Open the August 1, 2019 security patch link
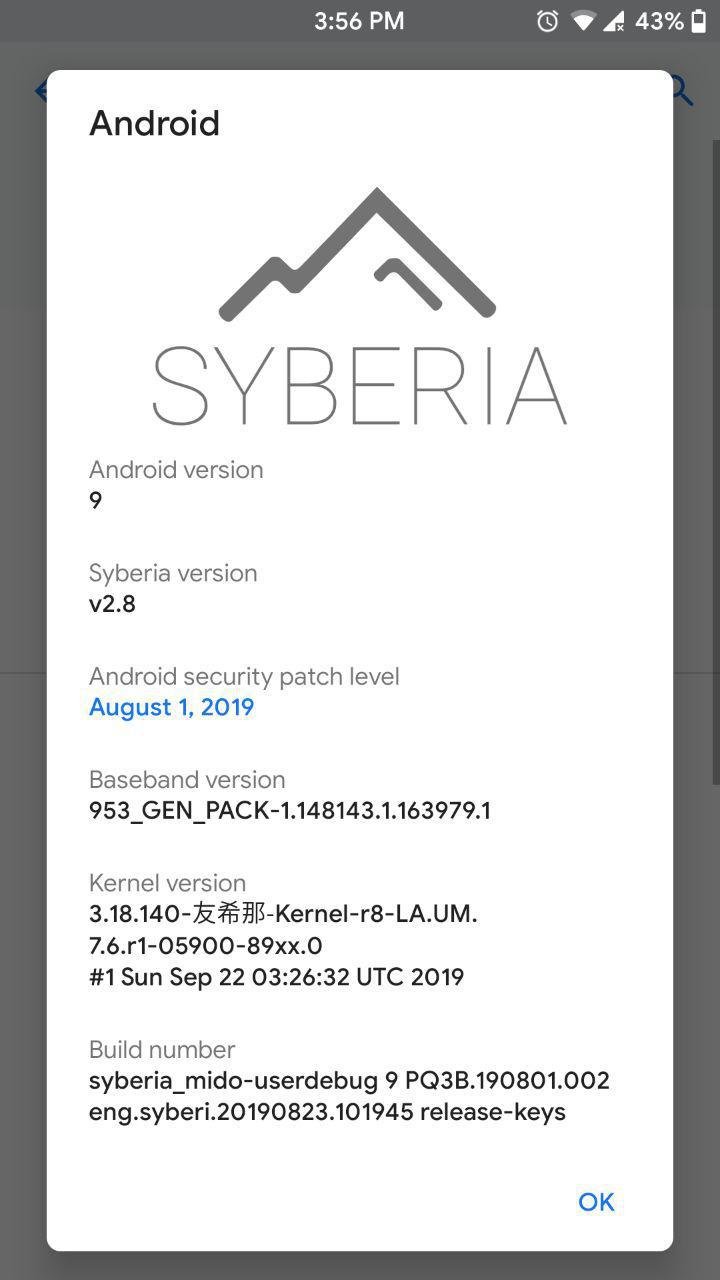The height and width of the screenshot is (1280, 720). pyautogui.click(x=172, y=707)
